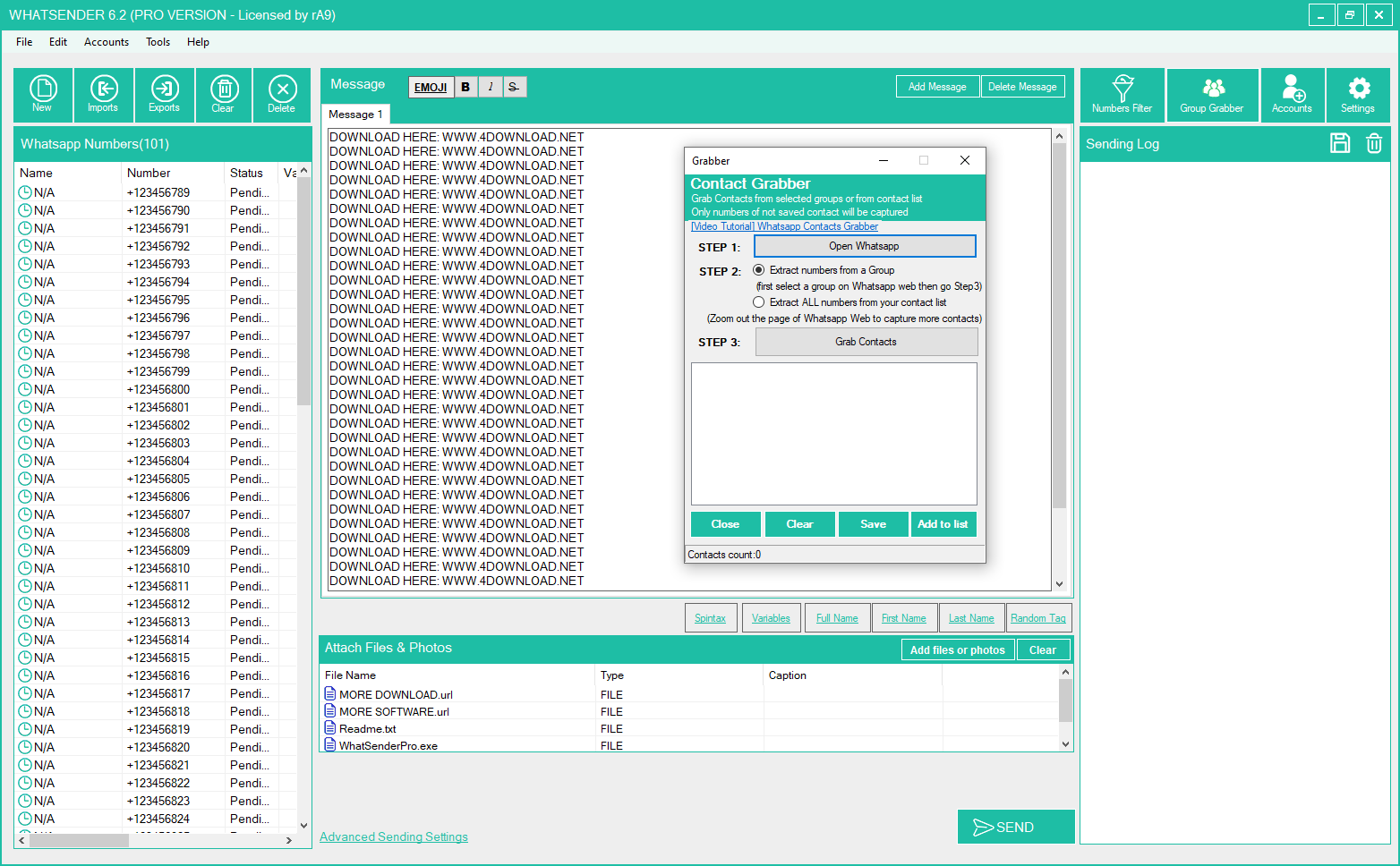Select 'Extract numbers from a Group' option
Viewport: 1400px width, 866px height.
(x=759, y=270)
